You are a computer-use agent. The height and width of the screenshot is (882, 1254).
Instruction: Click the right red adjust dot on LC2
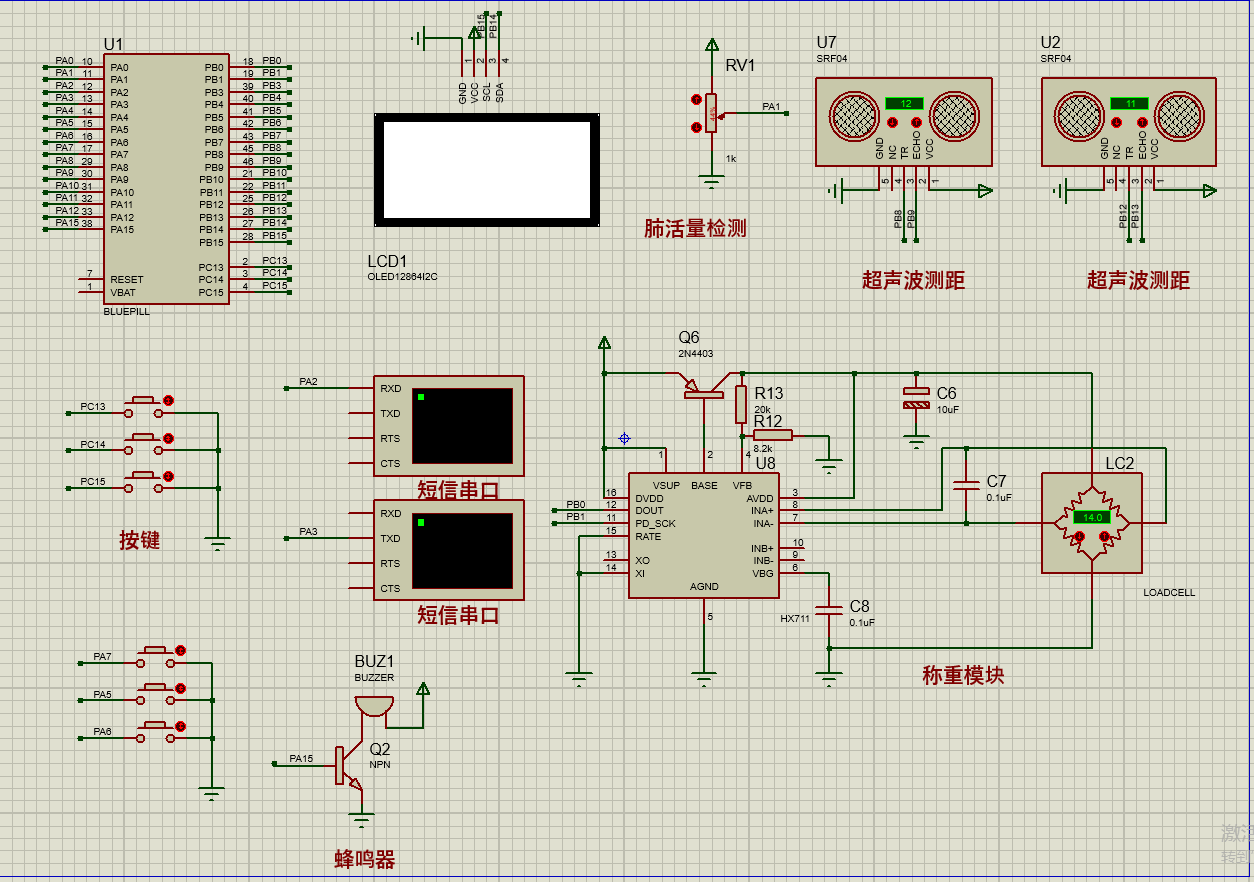pos(1104,537)
